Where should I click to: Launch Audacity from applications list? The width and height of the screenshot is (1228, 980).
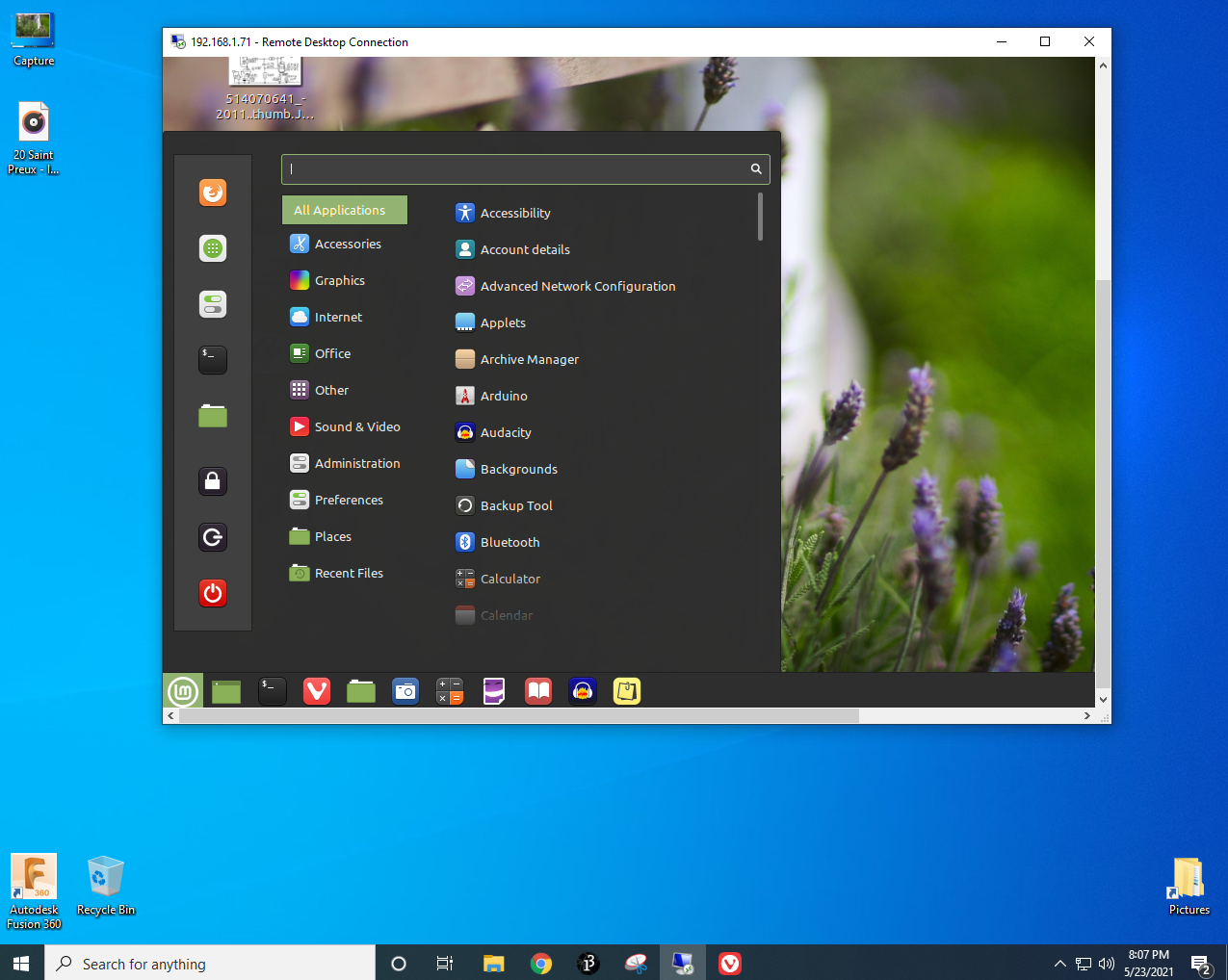[x=506, y=432]
